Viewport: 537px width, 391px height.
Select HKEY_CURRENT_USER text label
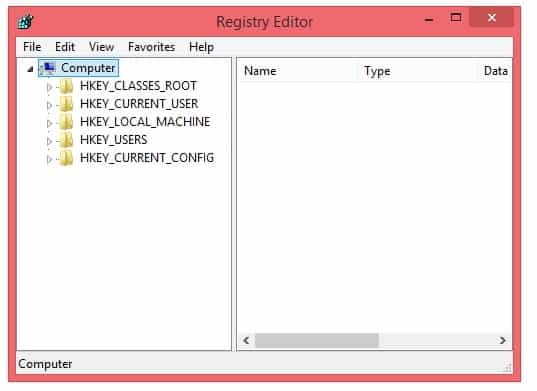point(139,104)
